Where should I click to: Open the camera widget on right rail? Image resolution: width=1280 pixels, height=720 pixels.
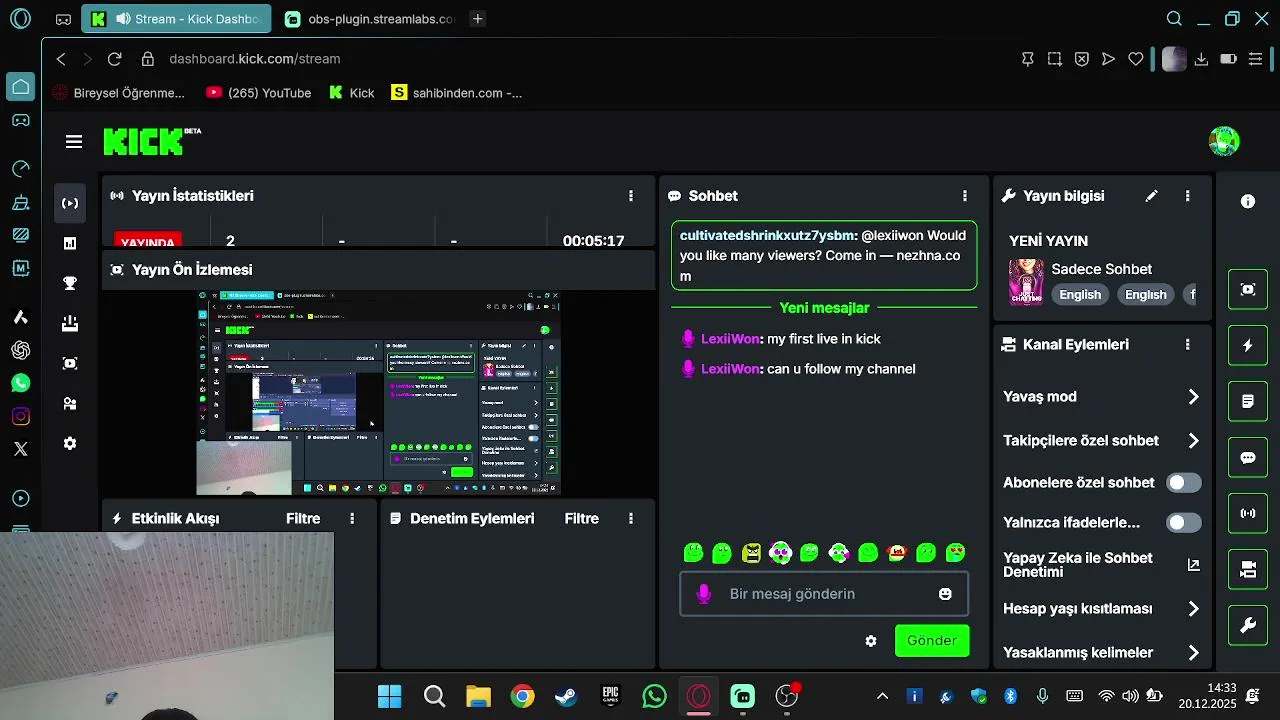click(1248, 570)
